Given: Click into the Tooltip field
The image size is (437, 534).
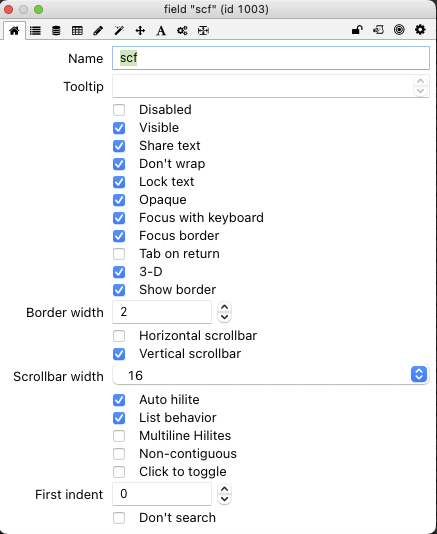Looking at the screenshot, I should click(263, 86).
